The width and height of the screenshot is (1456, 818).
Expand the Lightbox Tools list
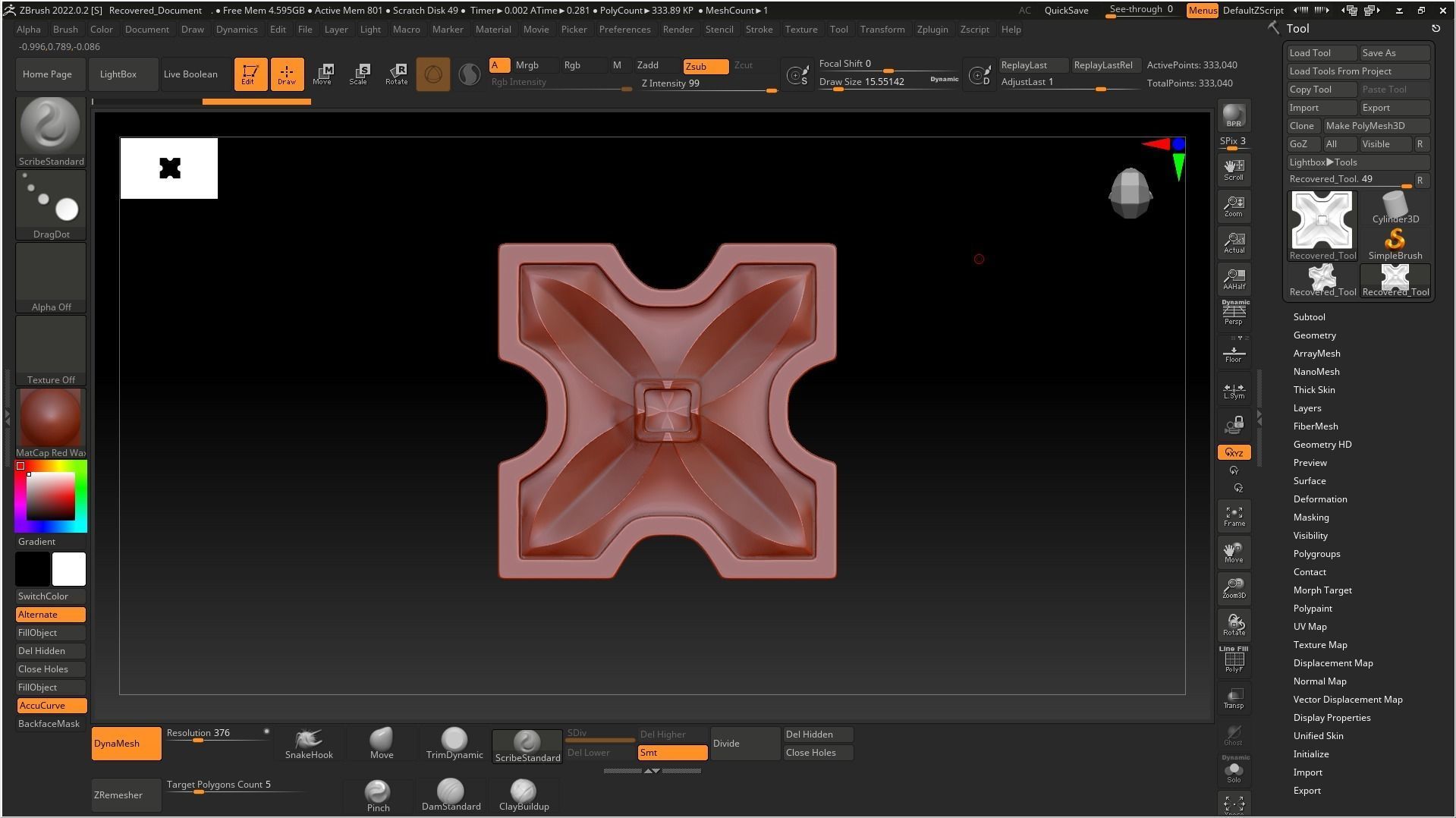pyautogui.click(x=1358, y=162)
